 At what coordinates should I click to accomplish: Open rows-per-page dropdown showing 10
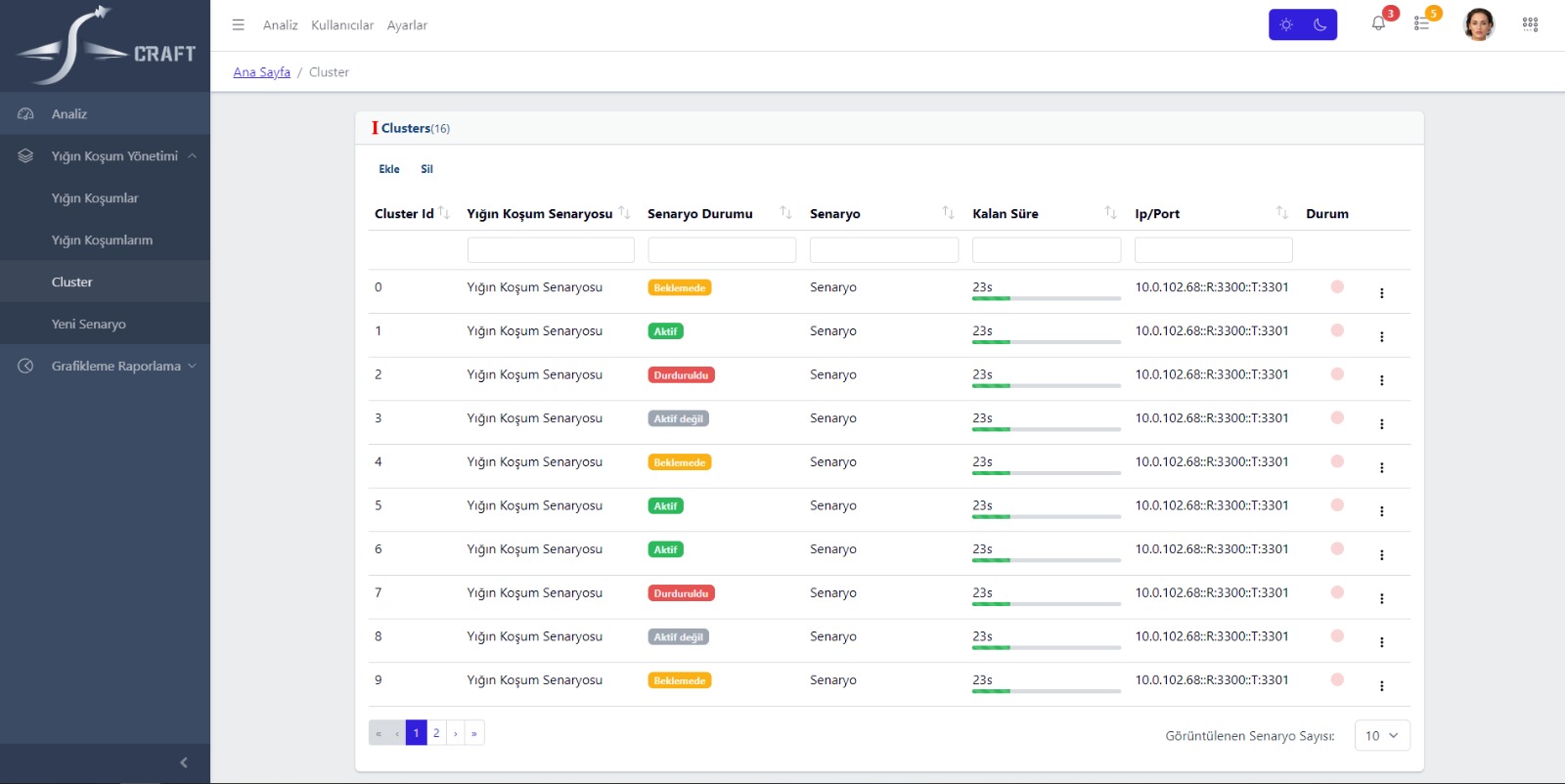click(x=1381, y=735)
